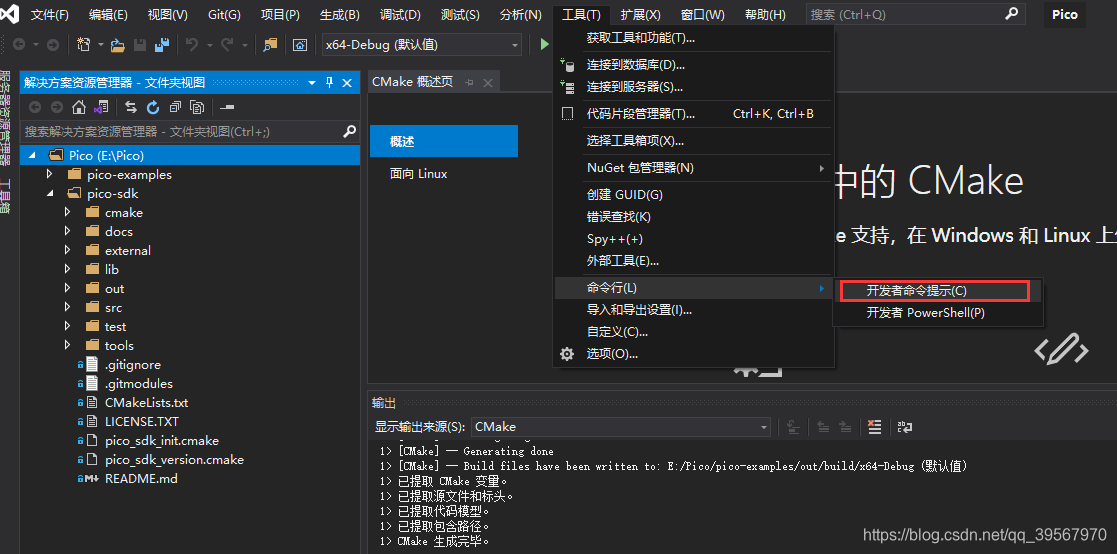Open the 调试(D) menu
Image resolution: width=1117 pixels, height=554 pixels.
point(400,15)
